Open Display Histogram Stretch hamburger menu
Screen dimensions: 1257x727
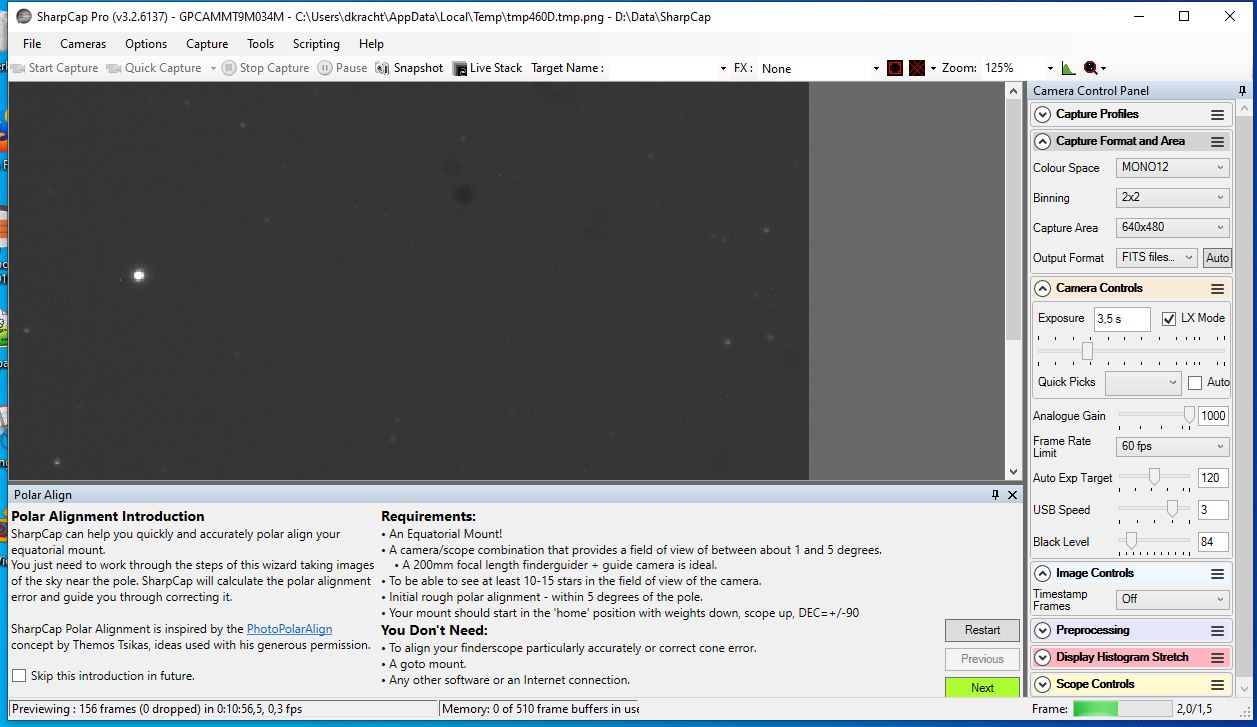point(1217,658)
